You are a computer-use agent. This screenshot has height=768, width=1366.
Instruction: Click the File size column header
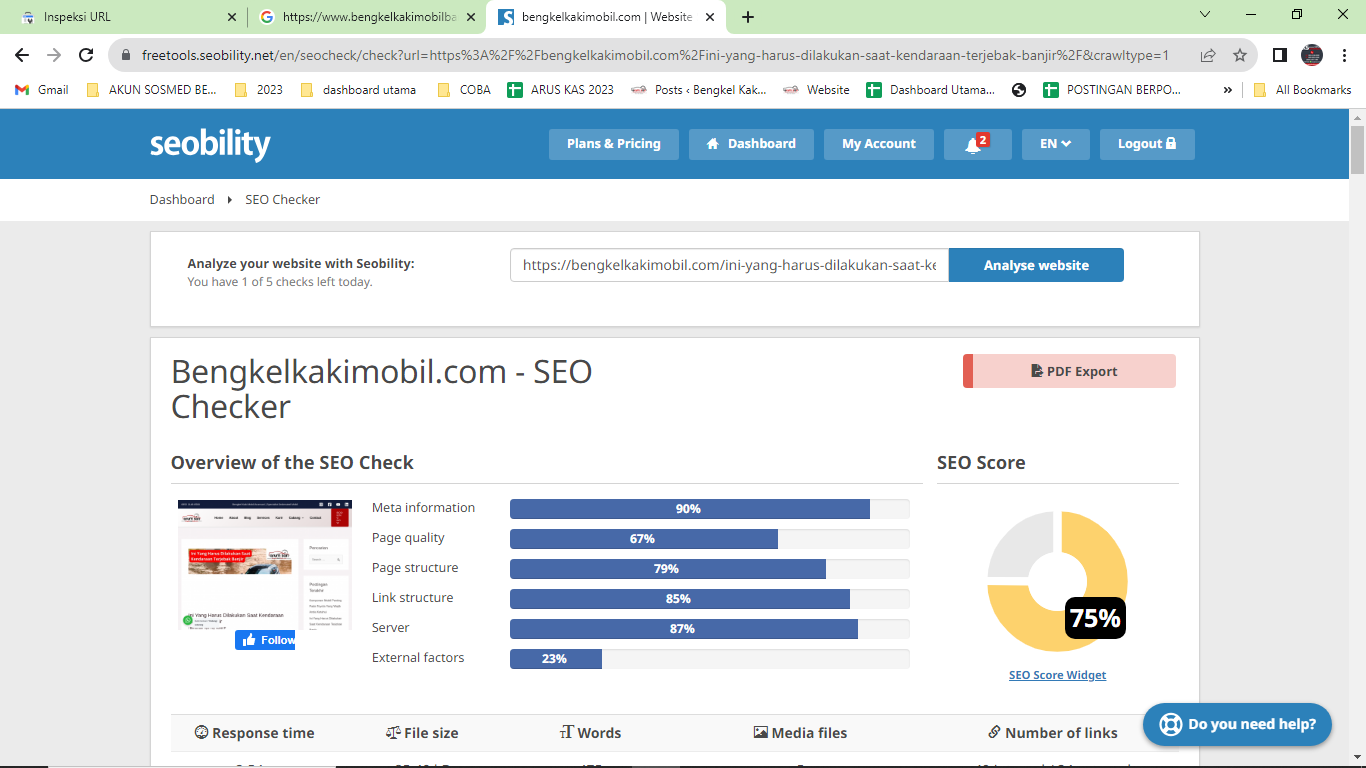(422, 733)
